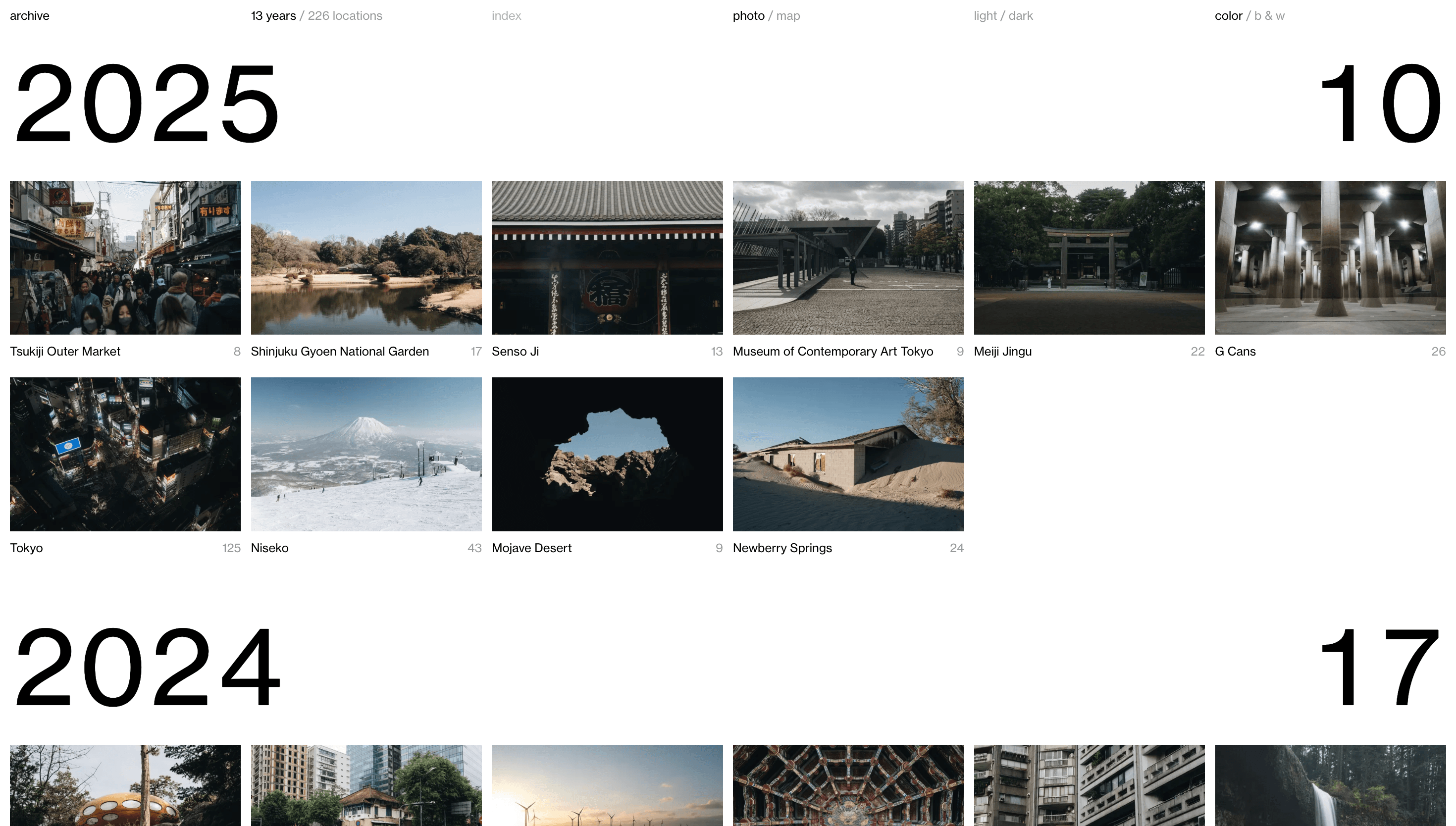This screenshot has height=826, width=1456.
Task: Click the archive link
Action: [29, 15]
